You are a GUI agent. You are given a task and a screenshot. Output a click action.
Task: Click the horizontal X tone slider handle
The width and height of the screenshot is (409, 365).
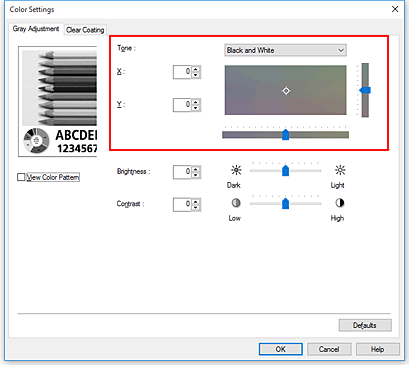click(x=285, y=134)
